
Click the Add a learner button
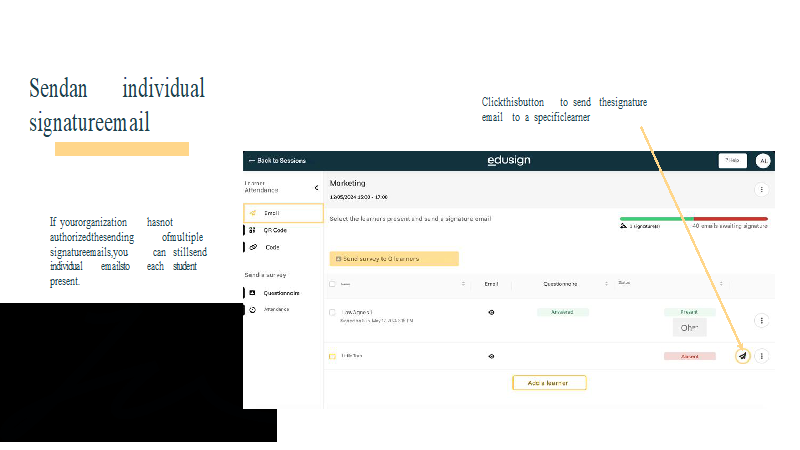(x=549, y=383)
